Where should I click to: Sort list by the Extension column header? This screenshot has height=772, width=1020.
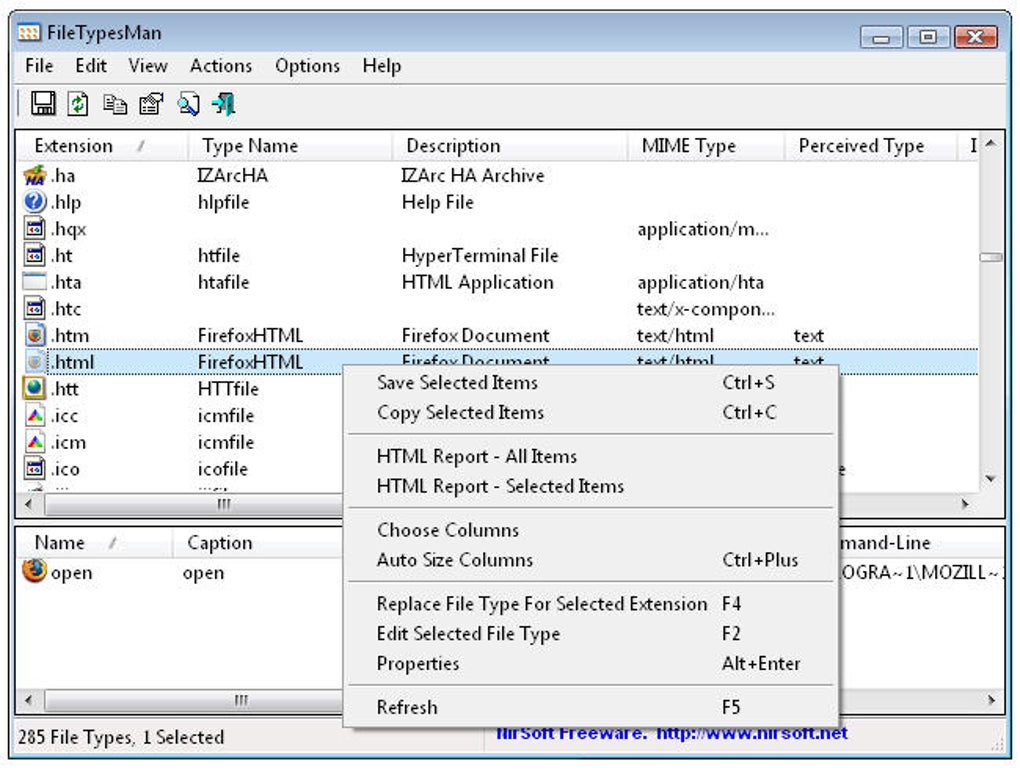73,146
